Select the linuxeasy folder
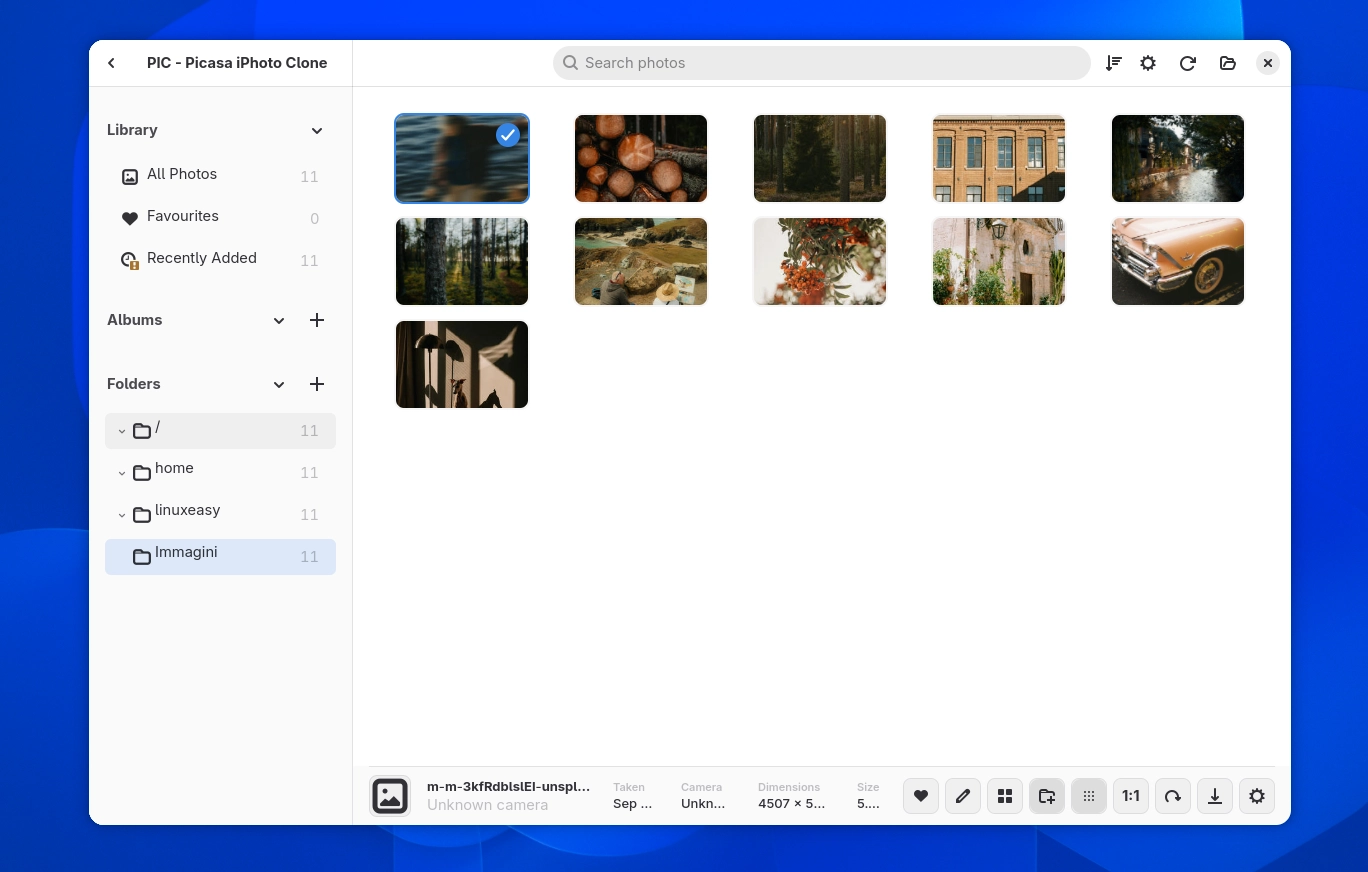The image size is (1368, 872). [x=220, y=515]
